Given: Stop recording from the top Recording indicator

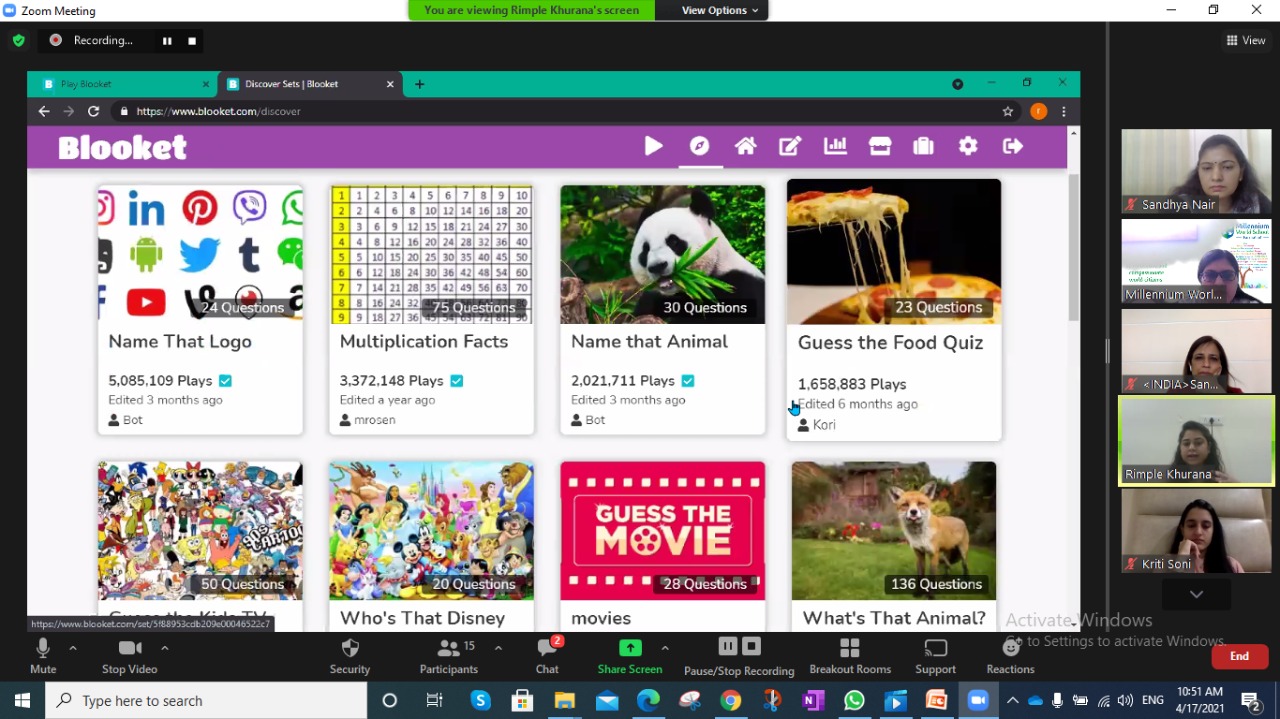Looking at the screenshot, I should (x=192, y=41).
